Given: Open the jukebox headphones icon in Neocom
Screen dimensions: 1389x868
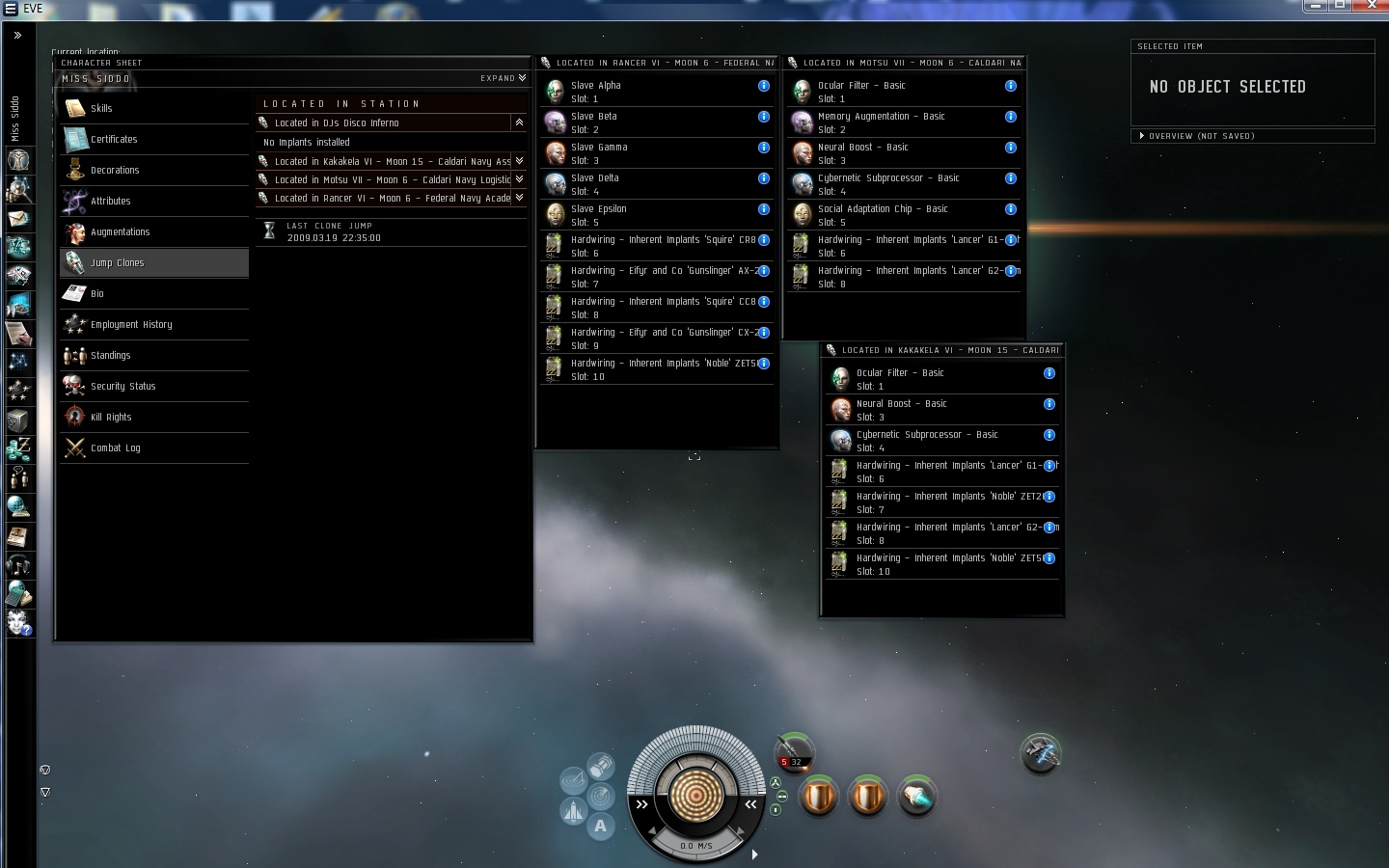Looking at the screenshot, I should [x=18, y=565].
